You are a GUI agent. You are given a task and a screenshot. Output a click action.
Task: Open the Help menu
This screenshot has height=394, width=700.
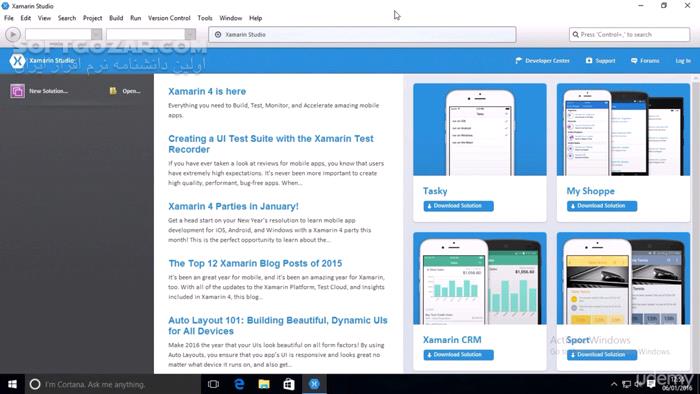point(255,18)
